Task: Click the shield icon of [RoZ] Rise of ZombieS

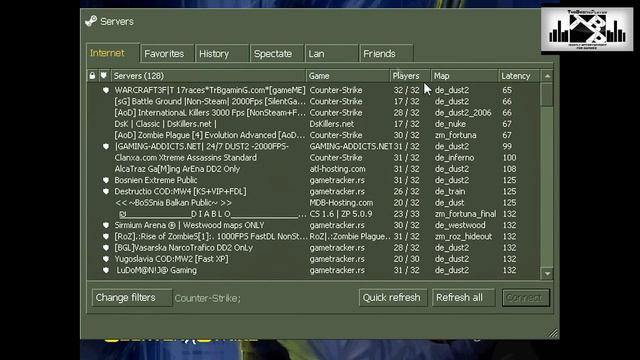Action: point(106,236)
